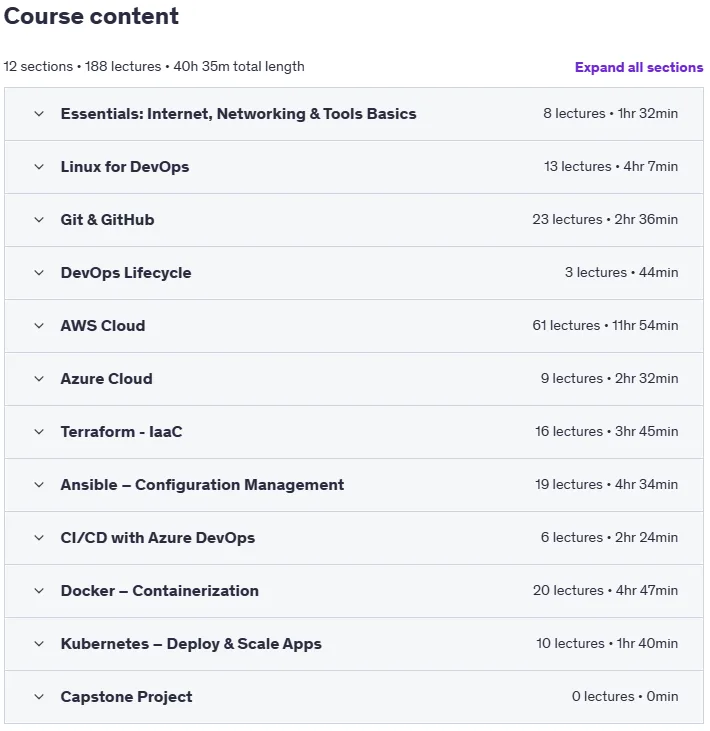Viewport: 710px width, 731px height.
Task: Open the Terraform - IaaC section heading
Action: (x=121, y=432)
